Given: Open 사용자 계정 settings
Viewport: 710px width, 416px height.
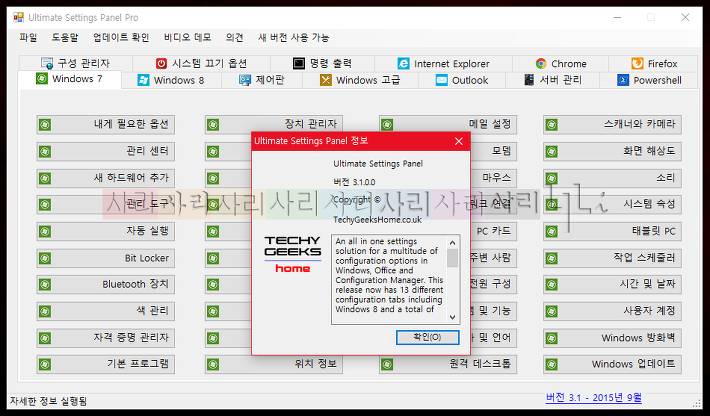Looking at the screenshot, I should coord(612,311).
